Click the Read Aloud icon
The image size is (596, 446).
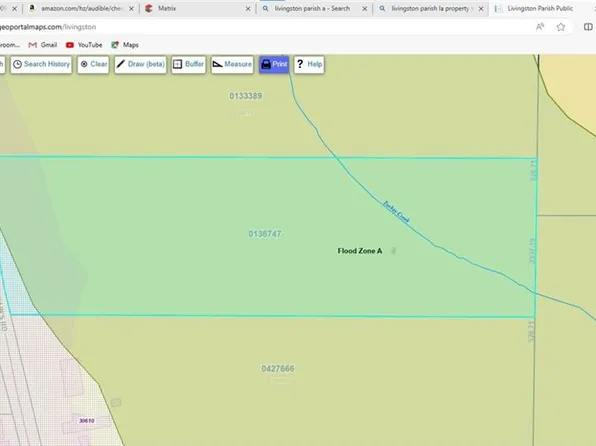(x=540, y=27)
